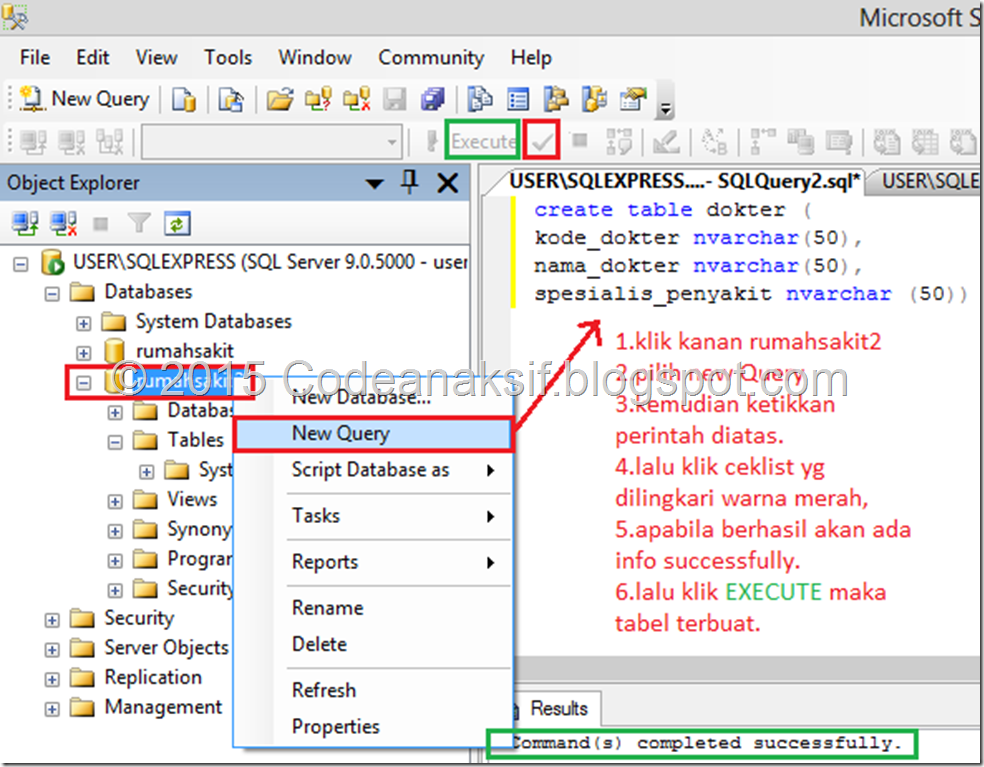Click the Properties Window icon

[x=633, y=99]
